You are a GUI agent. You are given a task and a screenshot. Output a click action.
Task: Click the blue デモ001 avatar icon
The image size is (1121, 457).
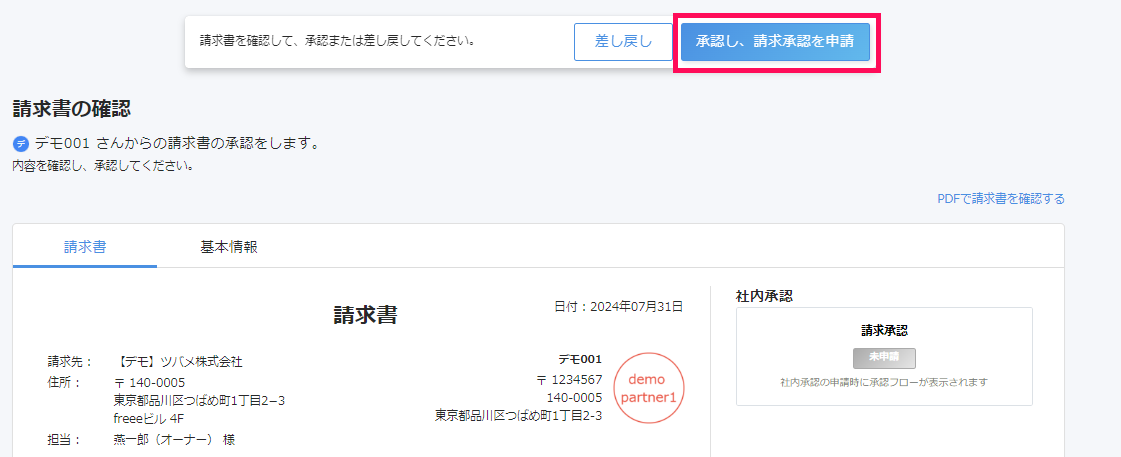pyautogui.click(x=20, y=144)
